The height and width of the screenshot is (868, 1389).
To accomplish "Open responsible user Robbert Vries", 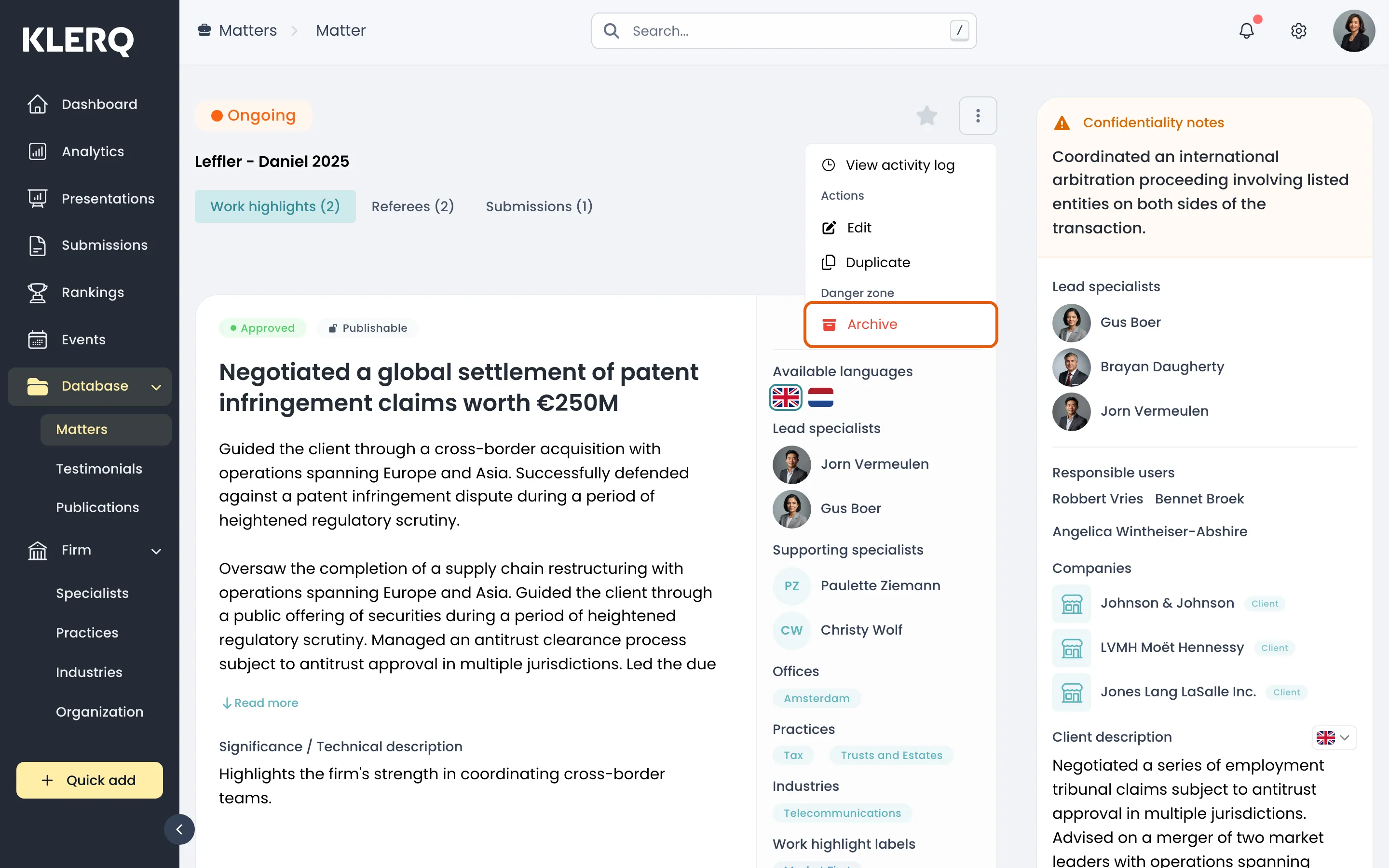I will tap(1097, 499).
